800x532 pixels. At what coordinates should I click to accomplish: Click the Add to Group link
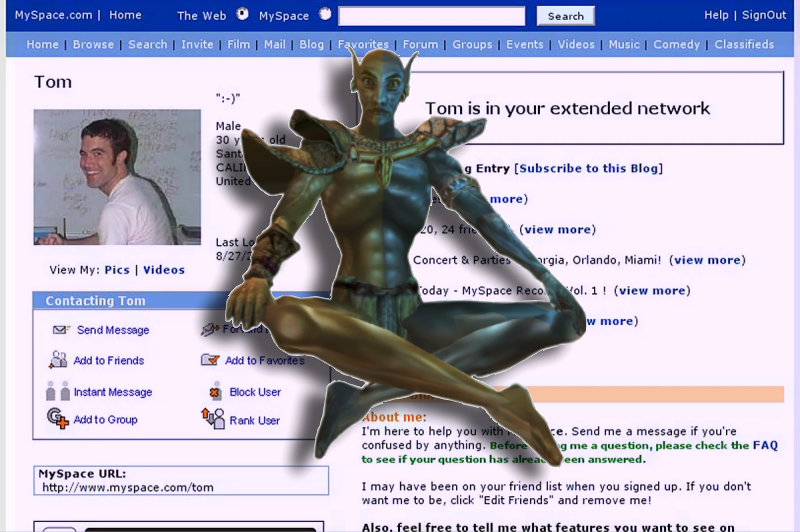105,419
